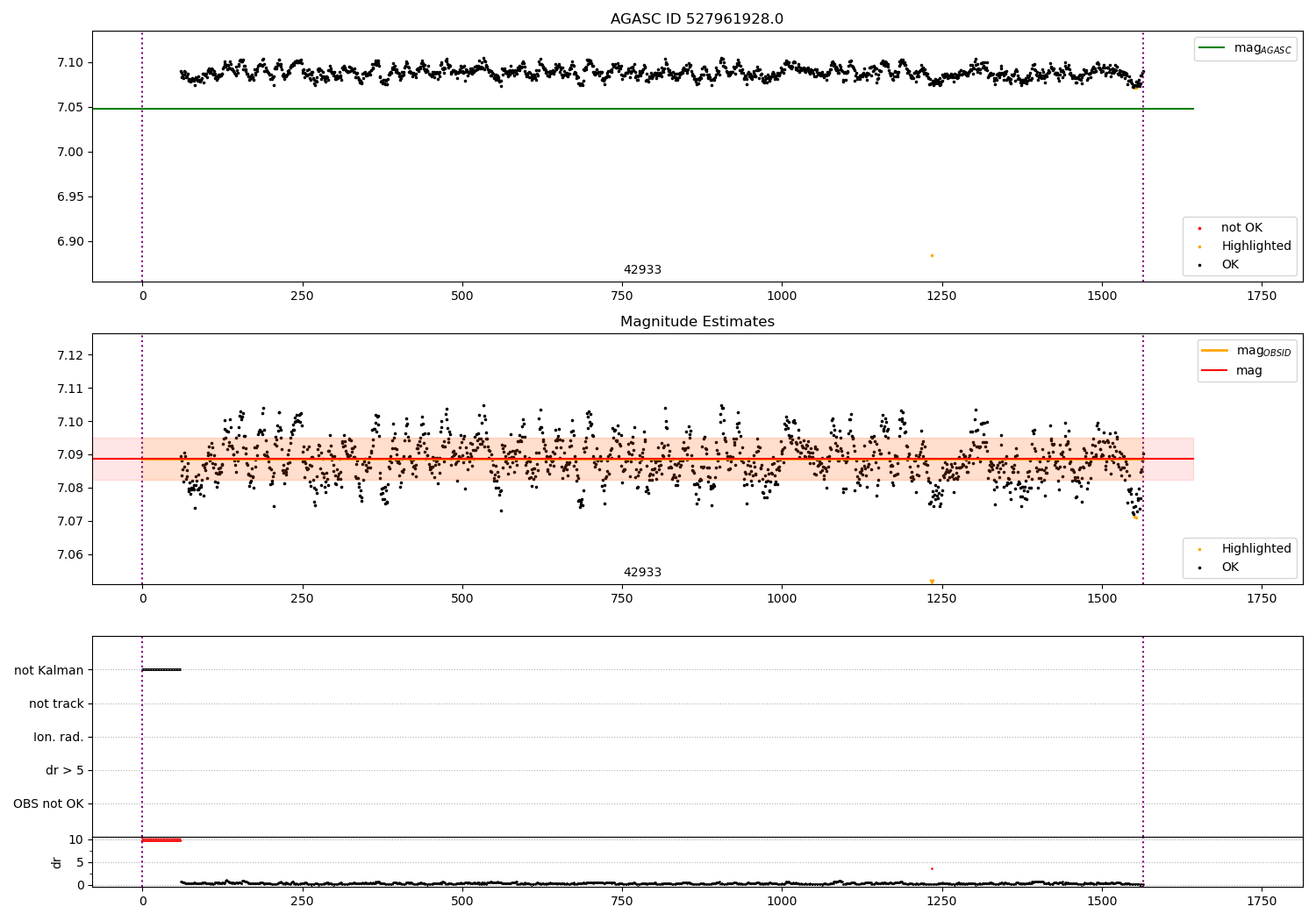1316x921 pixels.
Task: Click the 'Ion. rad.' row label
Action: (59, 737)
